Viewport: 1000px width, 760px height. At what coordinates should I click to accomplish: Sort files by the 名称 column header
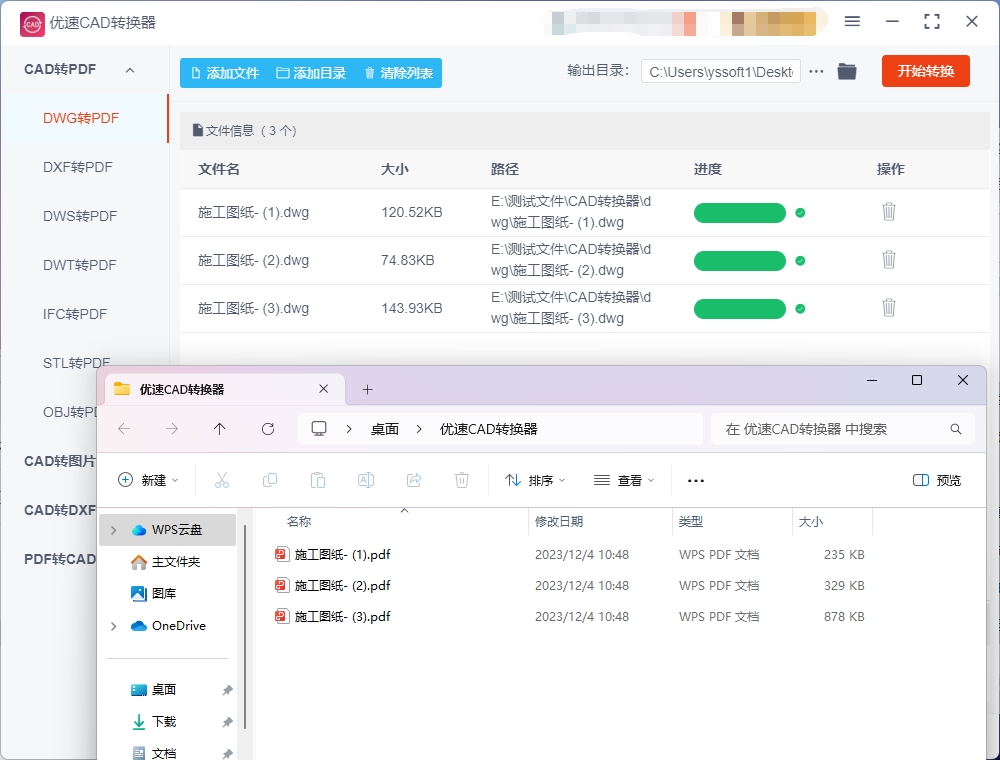(299, 522)
